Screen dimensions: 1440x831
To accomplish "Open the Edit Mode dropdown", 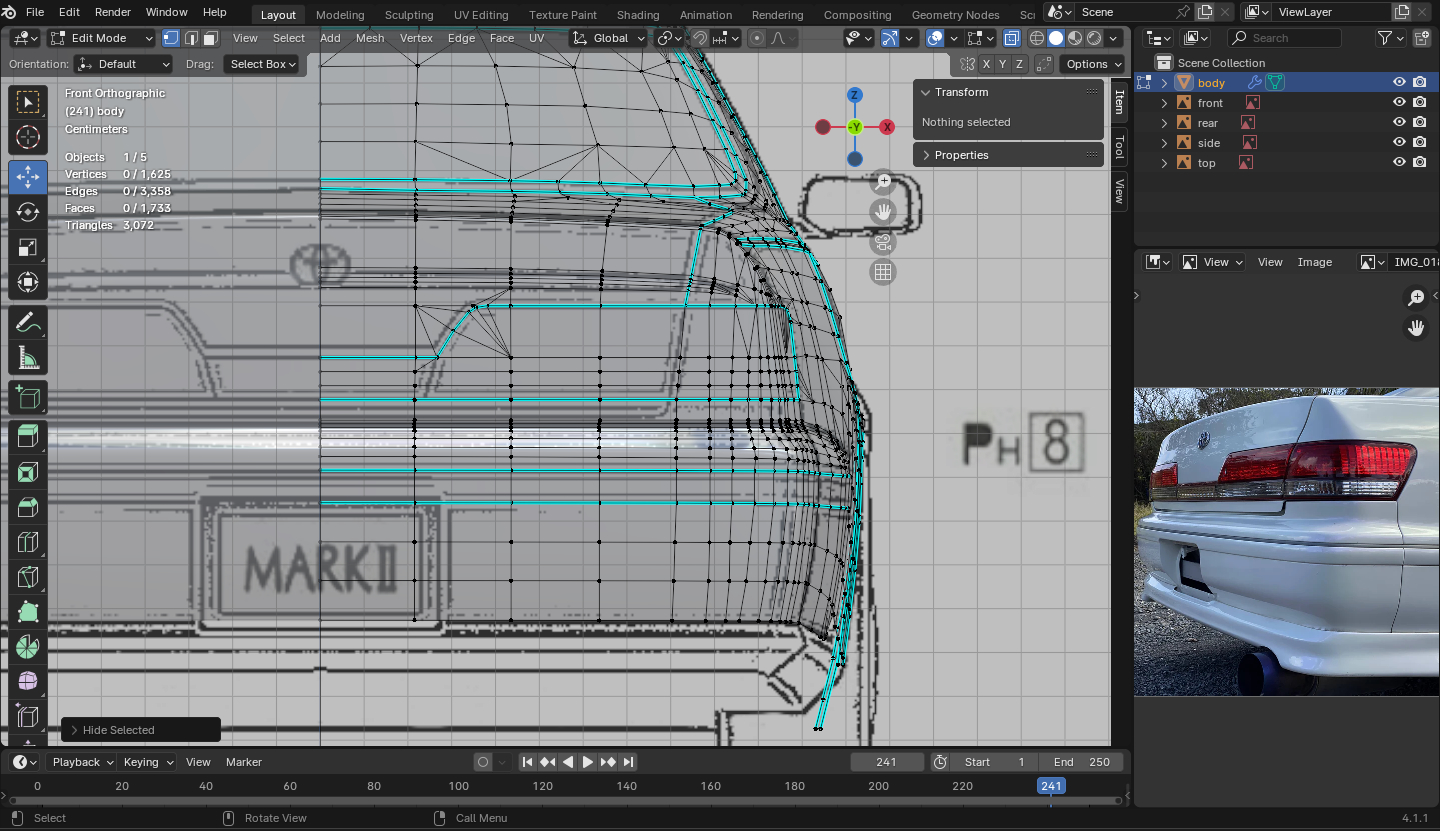I will pos(101,38).
